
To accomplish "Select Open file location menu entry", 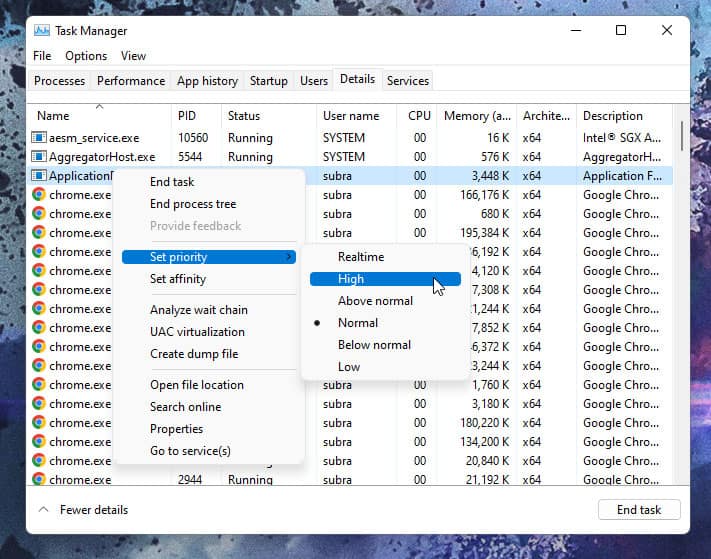I will [x=197, y=385].
